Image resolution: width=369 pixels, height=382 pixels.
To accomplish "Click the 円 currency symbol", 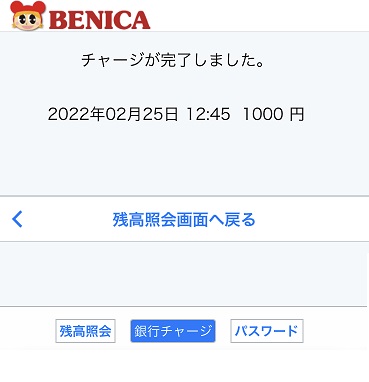I will tap(296, 114).
